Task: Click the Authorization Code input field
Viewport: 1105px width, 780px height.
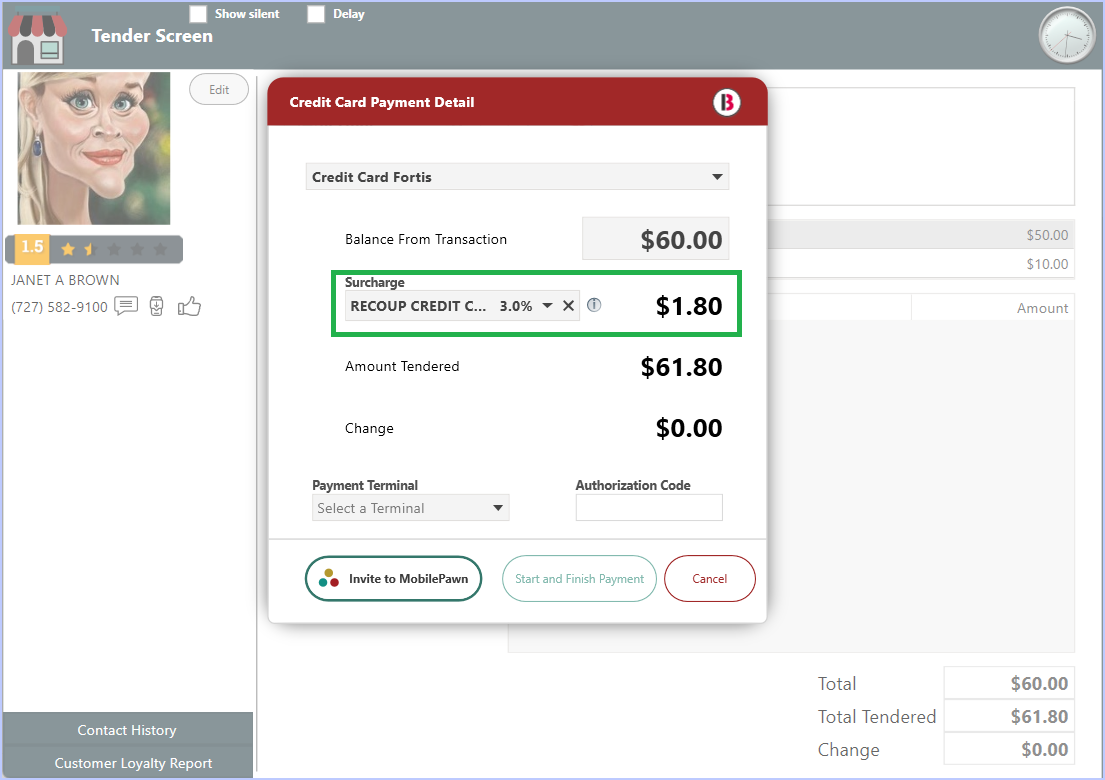Action: pyautogui.click(x=649, y=508)
